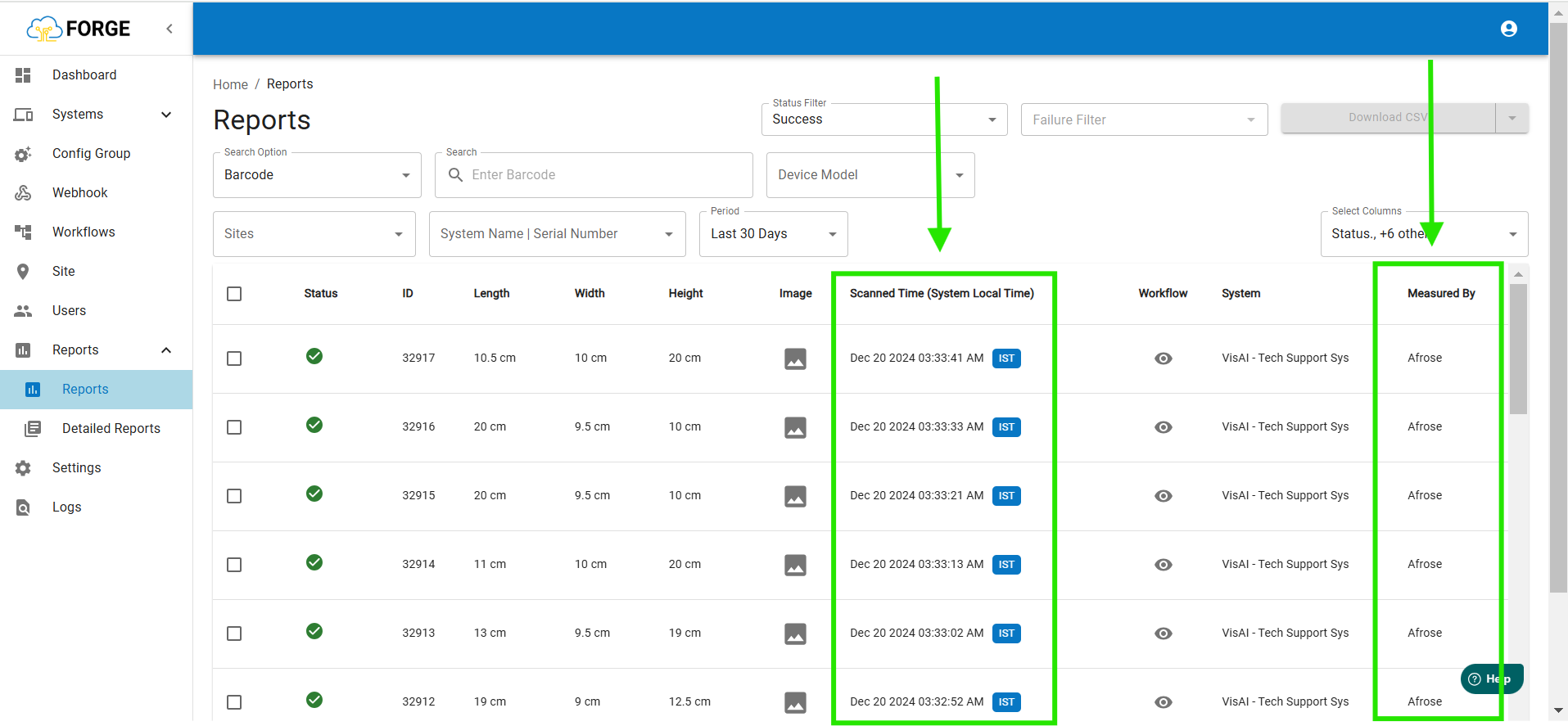Check the row checkbox for ID 32917

click(234, 358)
